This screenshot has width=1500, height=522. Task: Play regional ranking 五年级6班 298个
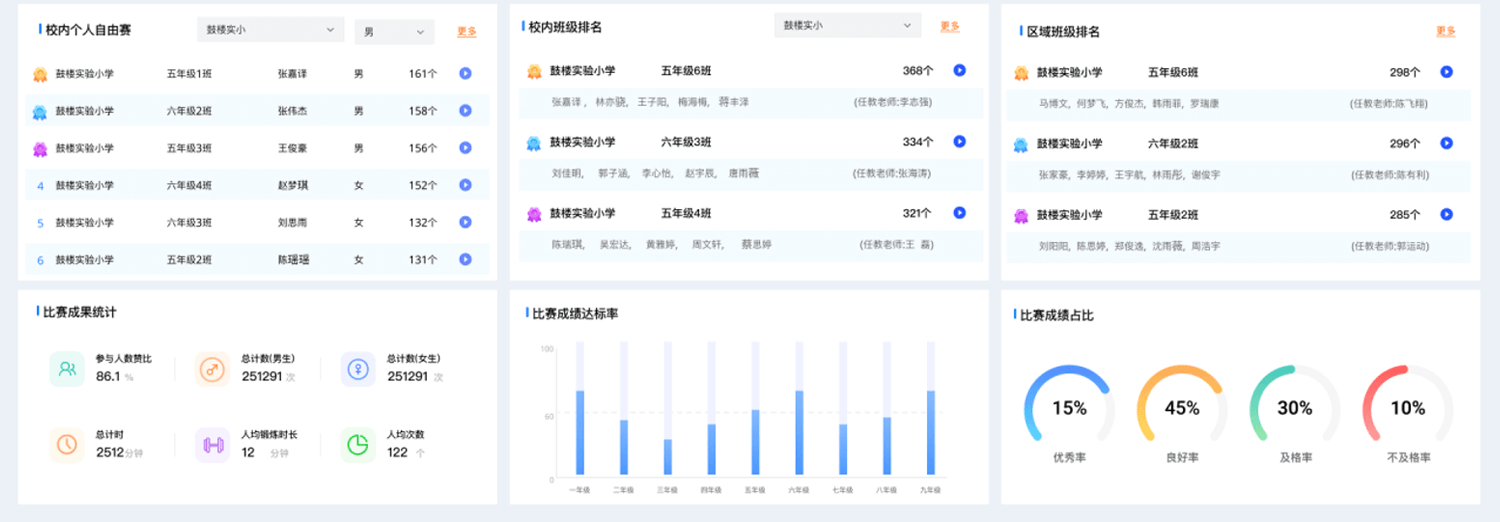1446,72
